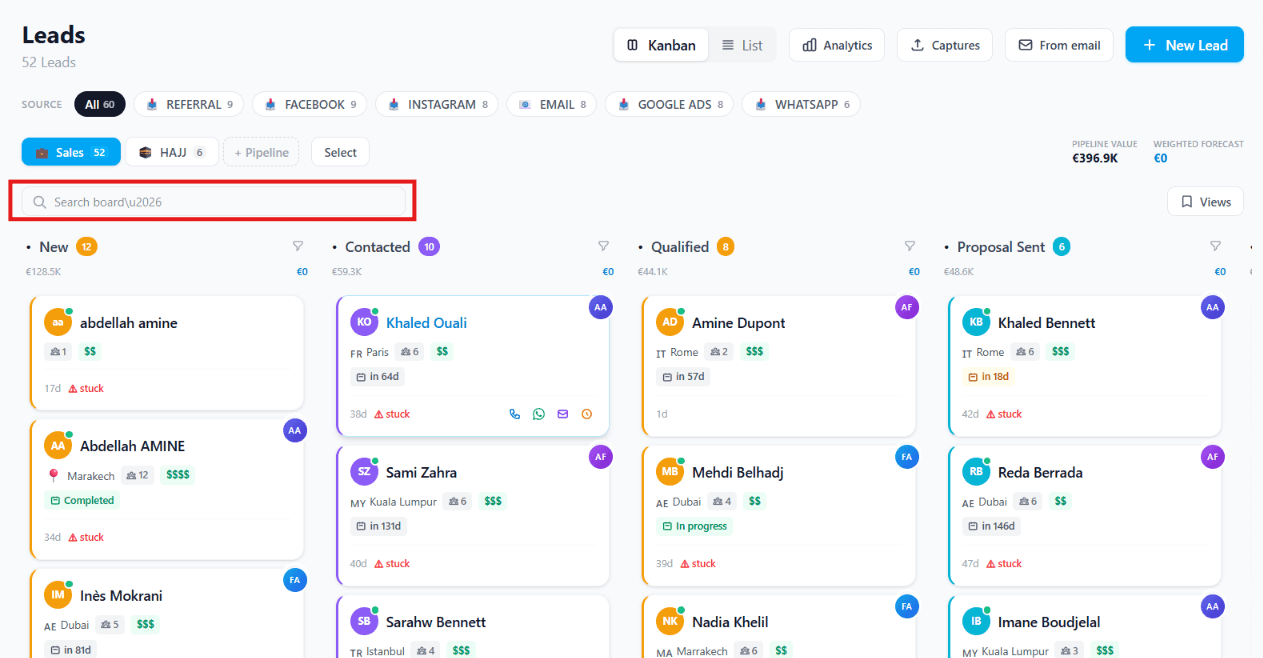The width and height of the screenshot is (1263, 658).
Task: Click the AA owner badge on Khaled Ouali card
Action: (600, 308)
